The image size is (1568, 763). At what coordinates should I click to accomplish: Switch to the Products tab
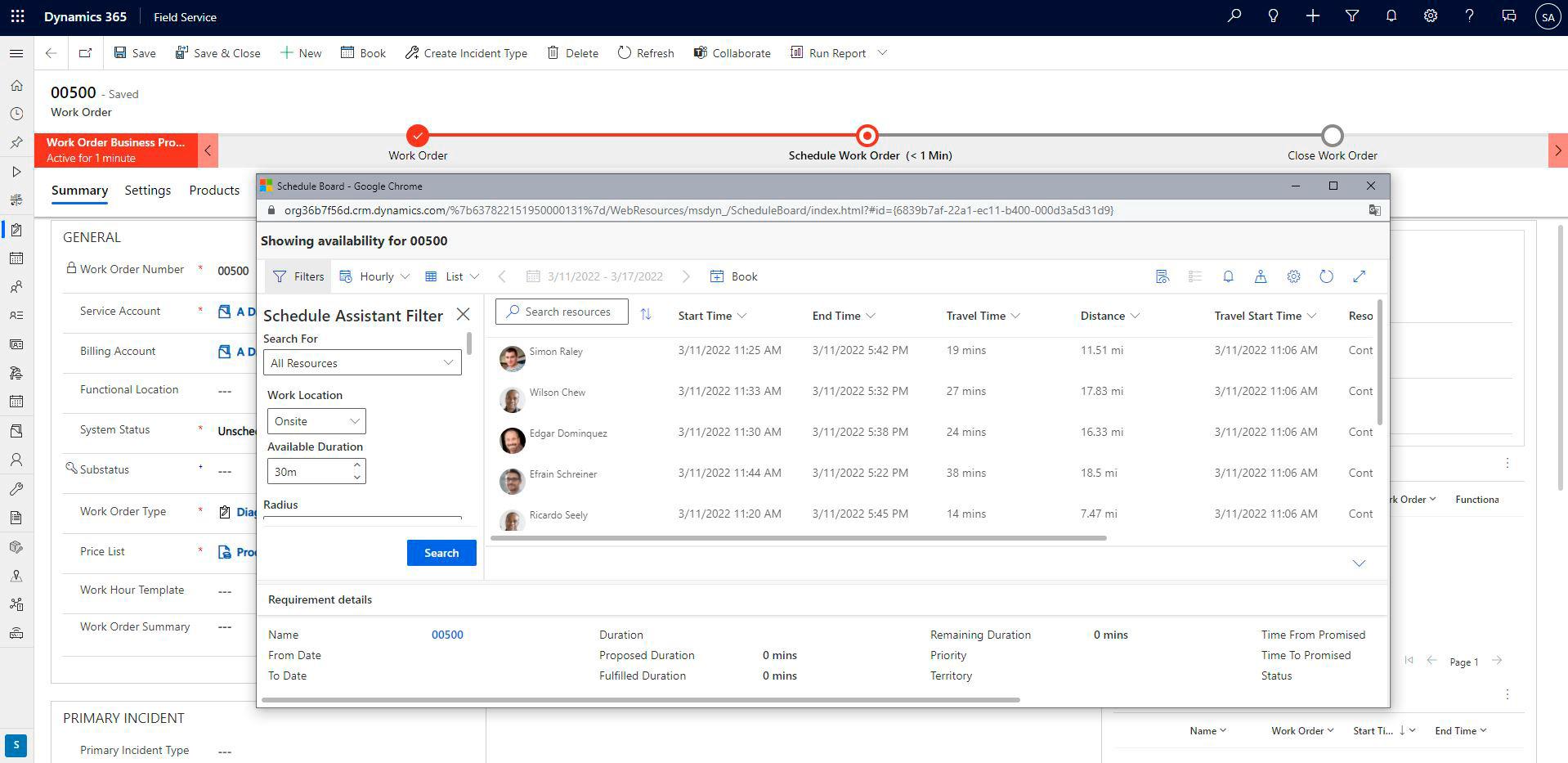[214, 190]
